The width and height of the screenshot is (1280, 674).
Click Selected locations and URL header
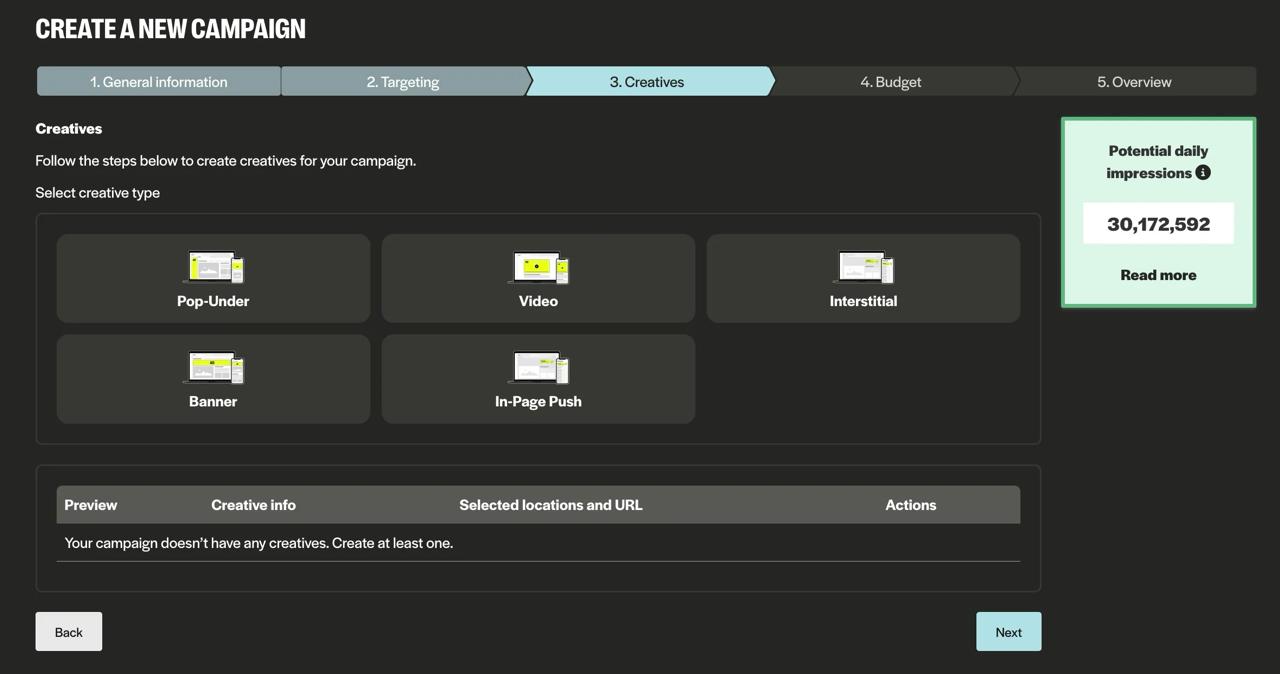(551, 505)
